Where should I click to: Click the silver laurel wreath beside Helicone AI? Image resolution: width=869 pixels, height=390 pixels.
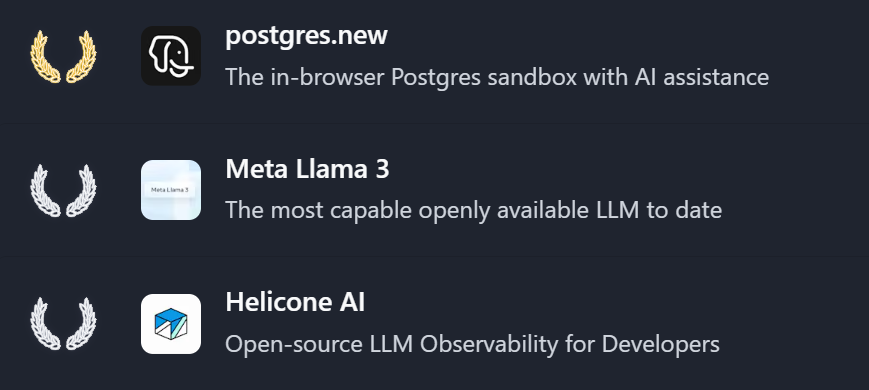point(63,324)
